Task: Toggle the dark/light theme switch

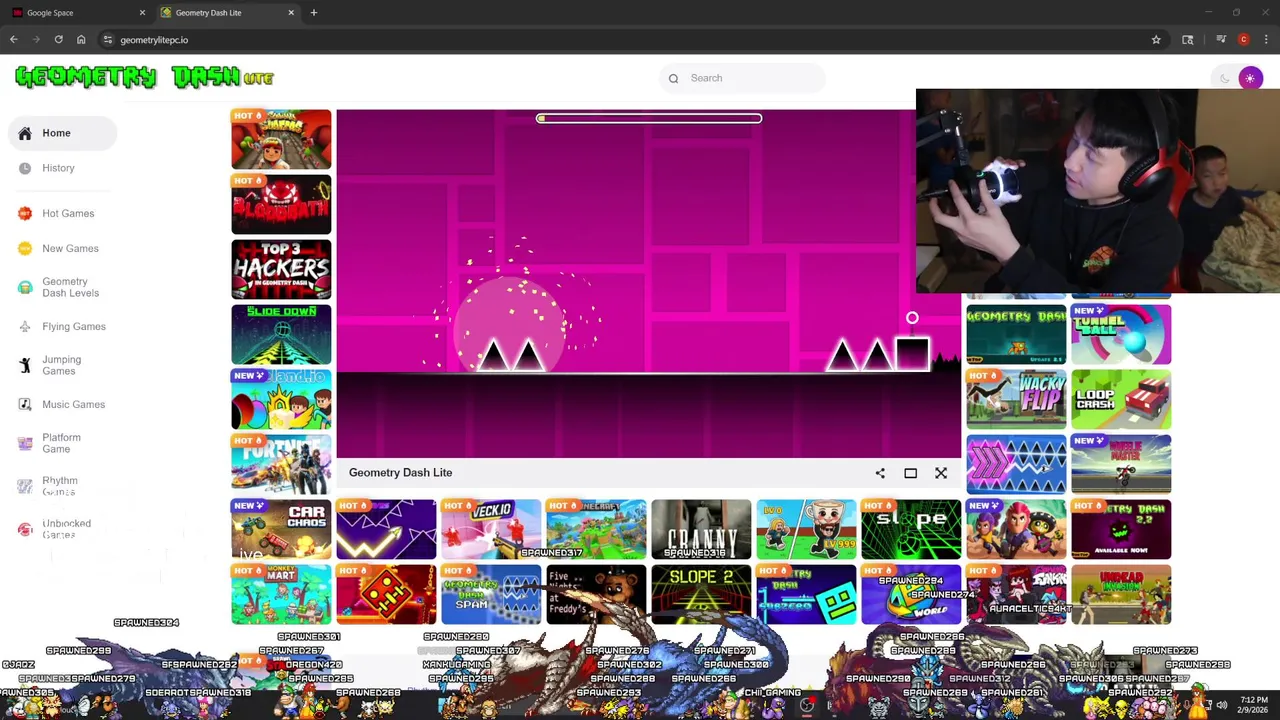Action: 1238,78
